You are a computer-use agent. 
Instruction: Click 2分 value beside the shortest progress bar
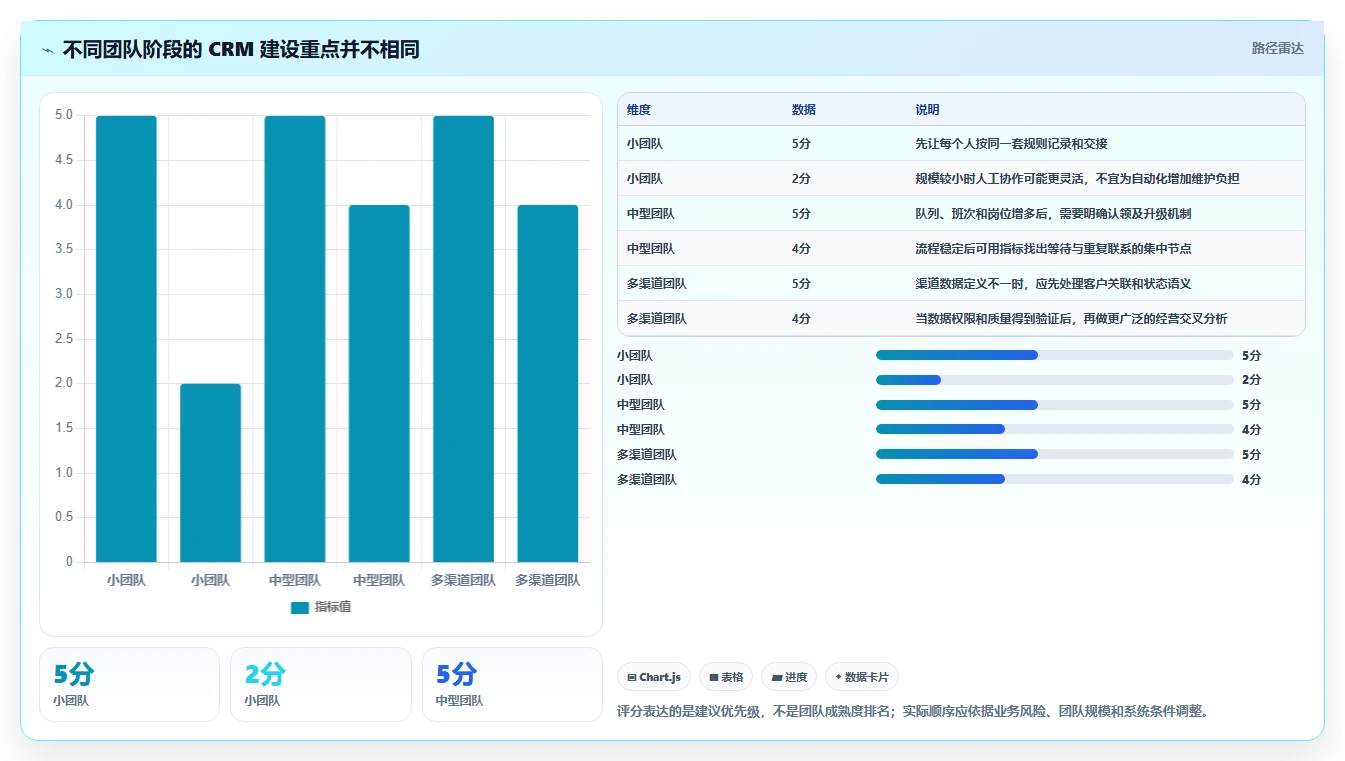click(x=1251, y=380)
